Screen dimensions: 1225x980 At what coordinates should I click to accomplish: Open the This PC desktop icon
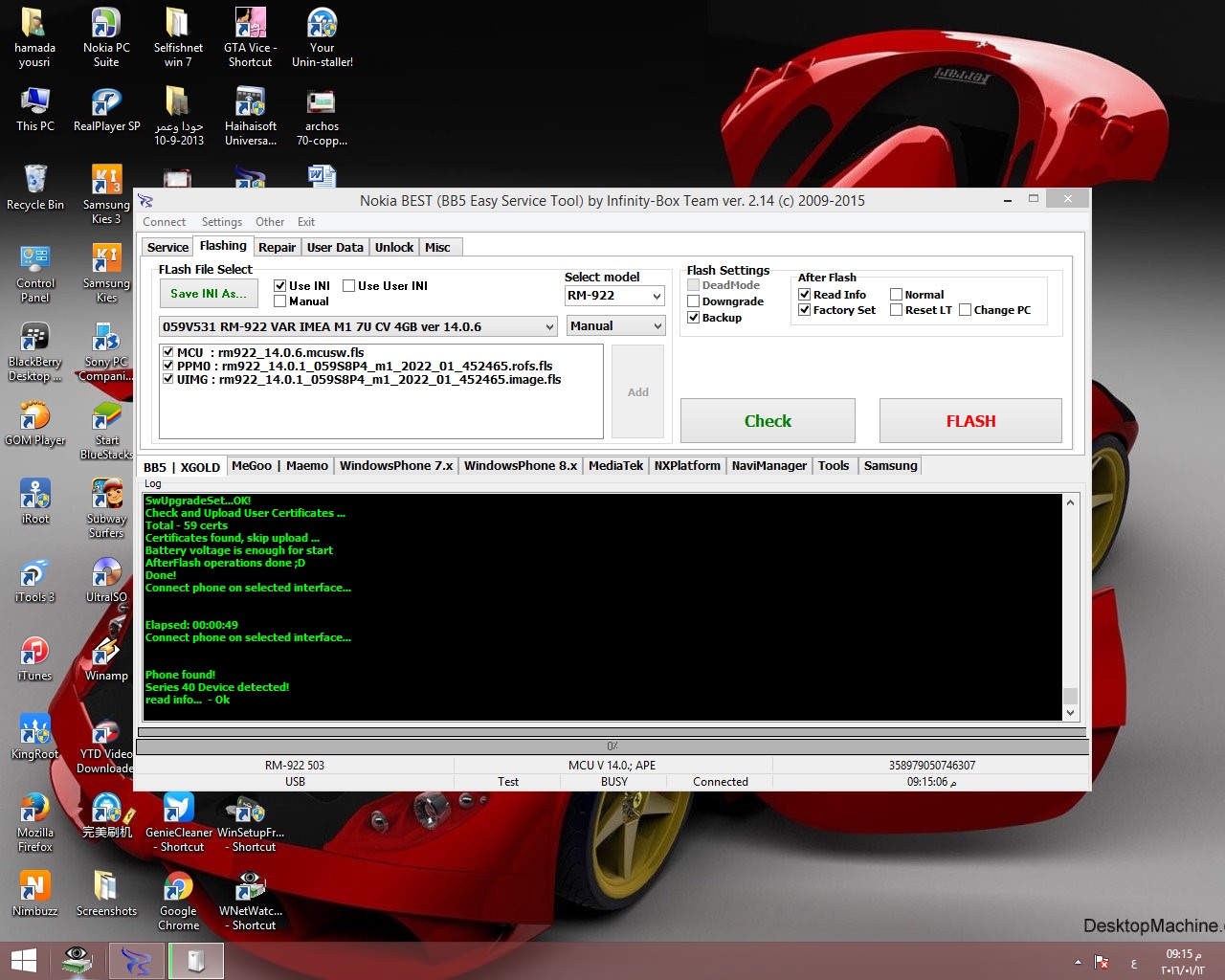coord(35,109)
